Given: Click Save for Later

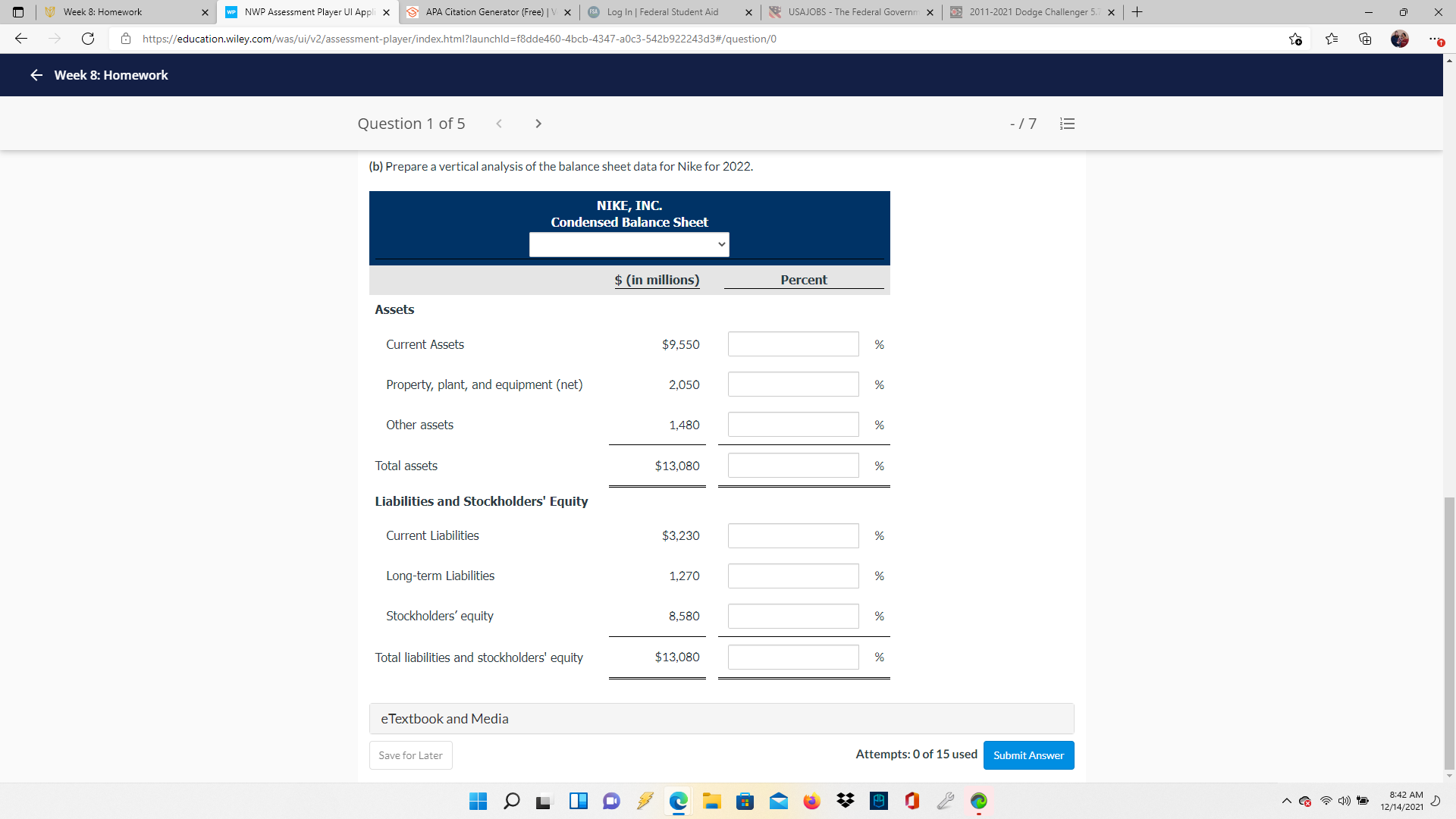Looking at the screenshot, I should (x=409, y=755).
